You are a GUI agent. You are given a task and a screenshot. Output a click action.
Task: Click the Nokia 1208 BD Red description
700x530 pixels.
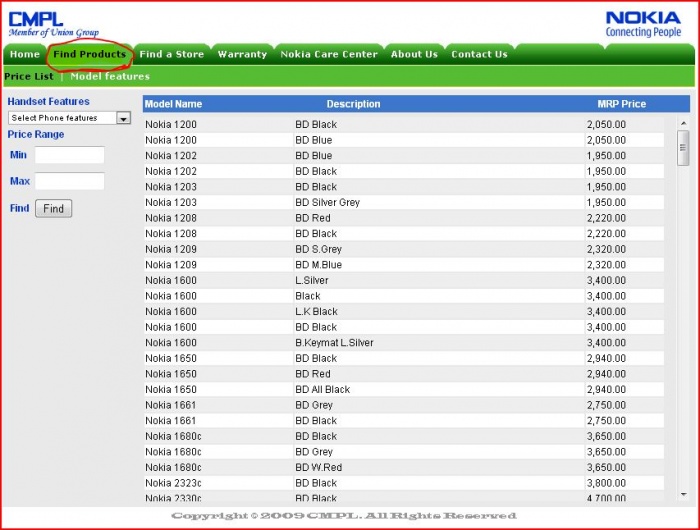tap(313, 218)
